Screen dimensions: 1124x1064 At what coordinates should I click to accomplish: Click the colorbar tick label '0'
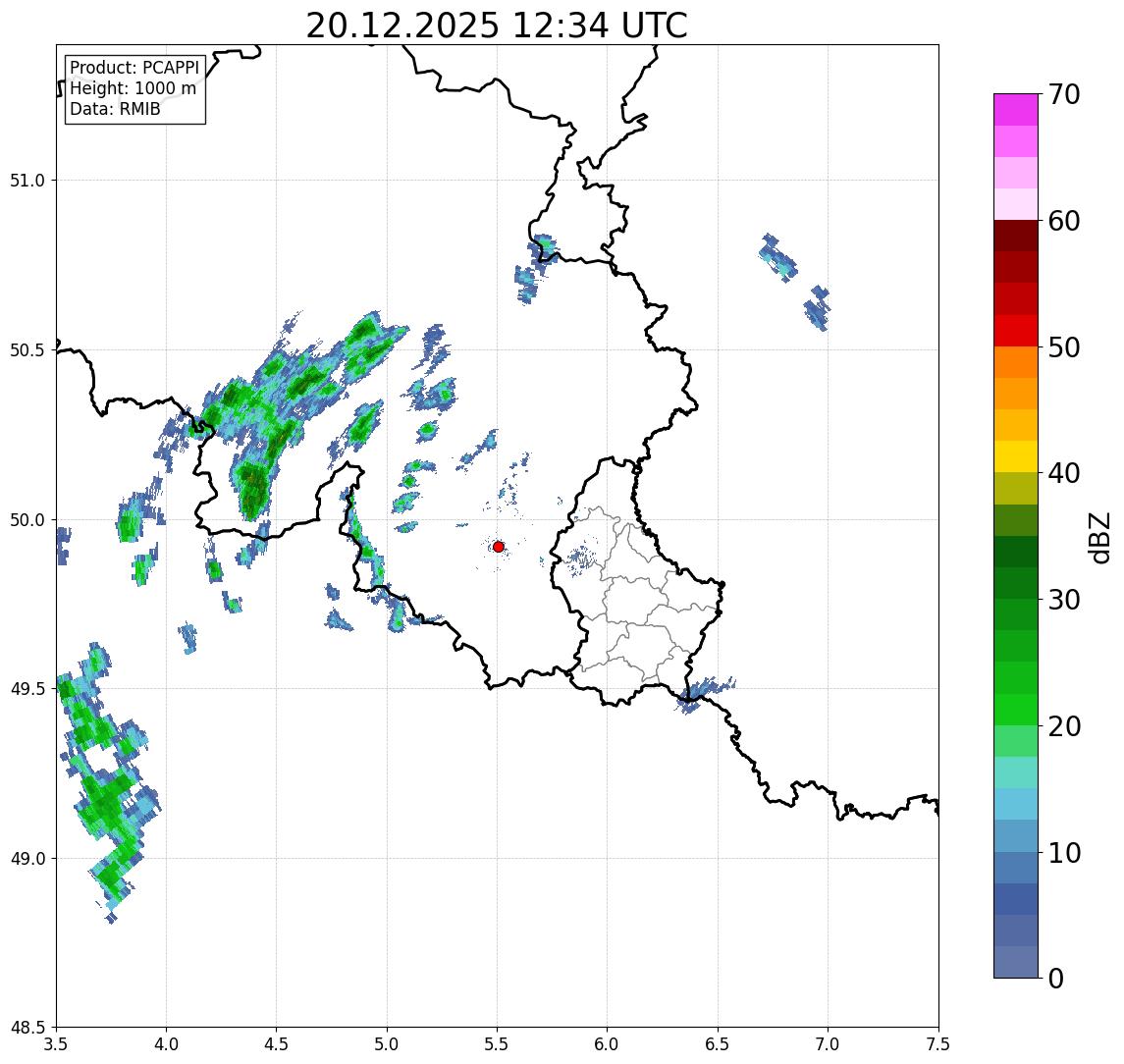(x=1056, y=978)
